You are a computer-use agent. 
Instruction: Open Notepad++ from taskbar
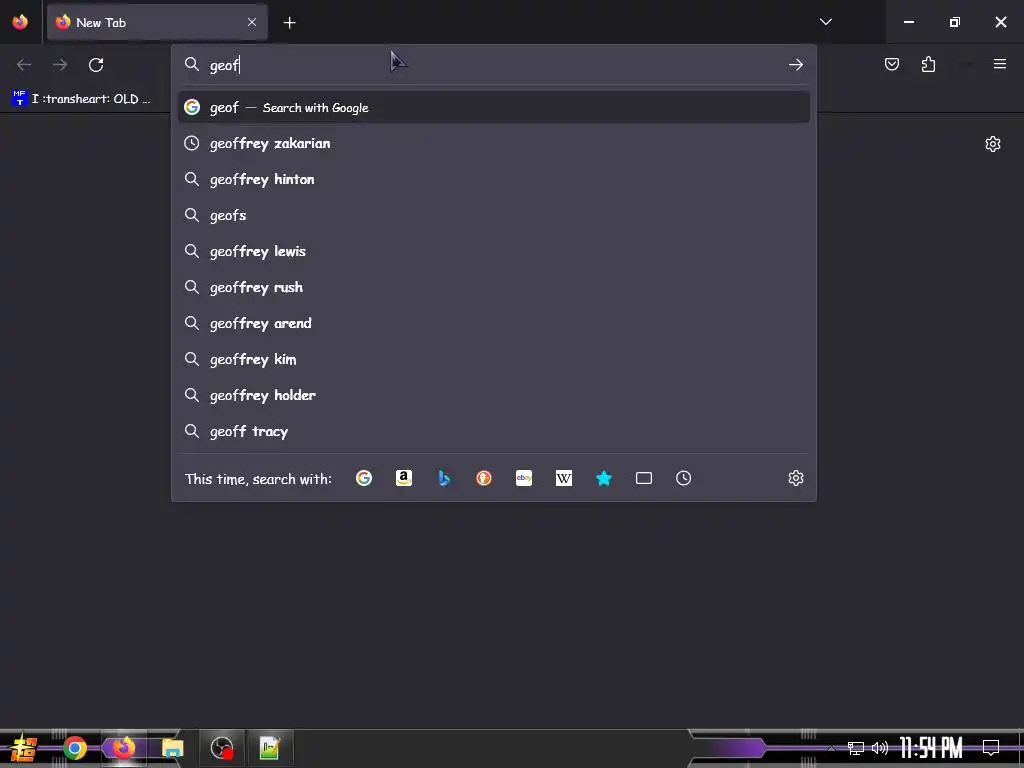tap(269, 748)
